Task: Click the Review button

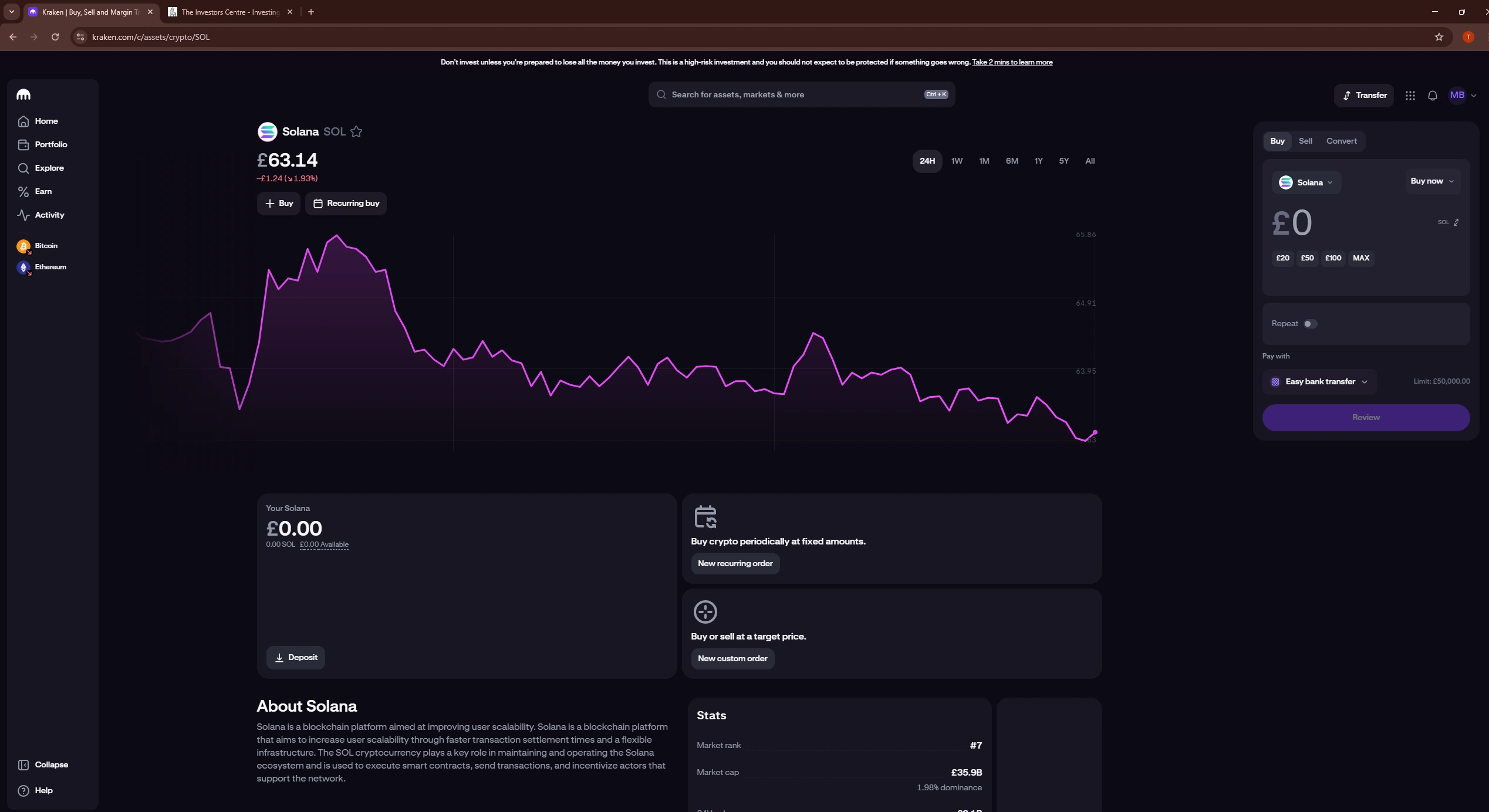Action: point(1366,418)
